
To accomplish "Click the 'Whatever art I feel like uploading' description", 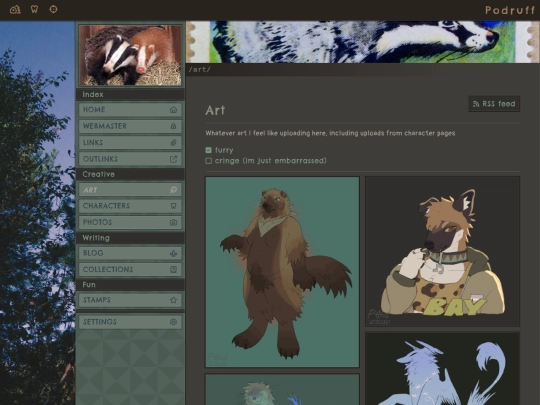I will (x=330, y=133).
